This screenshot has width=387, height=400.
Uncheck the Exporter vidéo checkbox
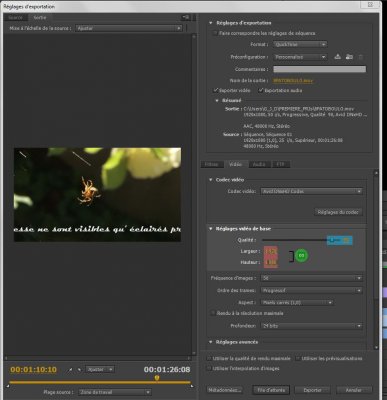coord(216,90)
